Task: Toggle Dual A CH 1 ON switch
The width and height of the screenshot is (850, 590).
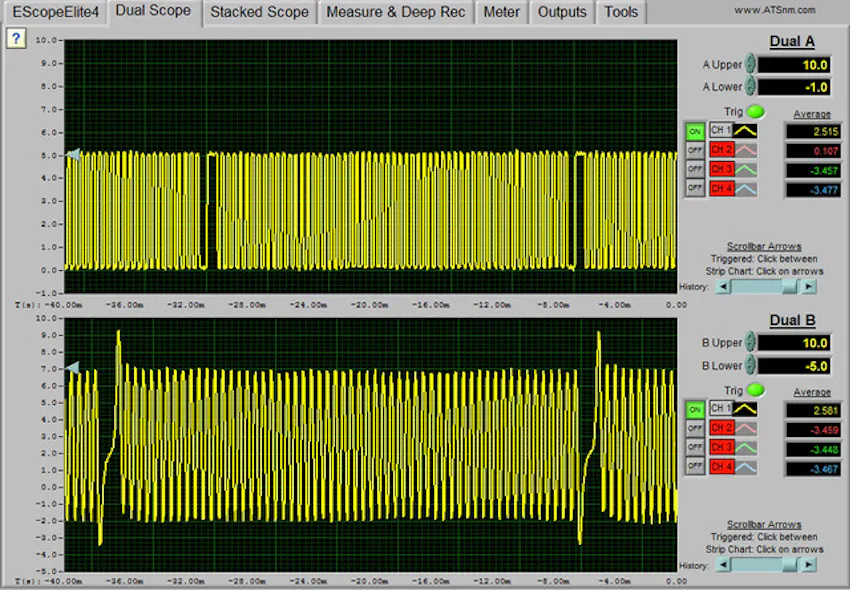Action: tap(695, 131)
